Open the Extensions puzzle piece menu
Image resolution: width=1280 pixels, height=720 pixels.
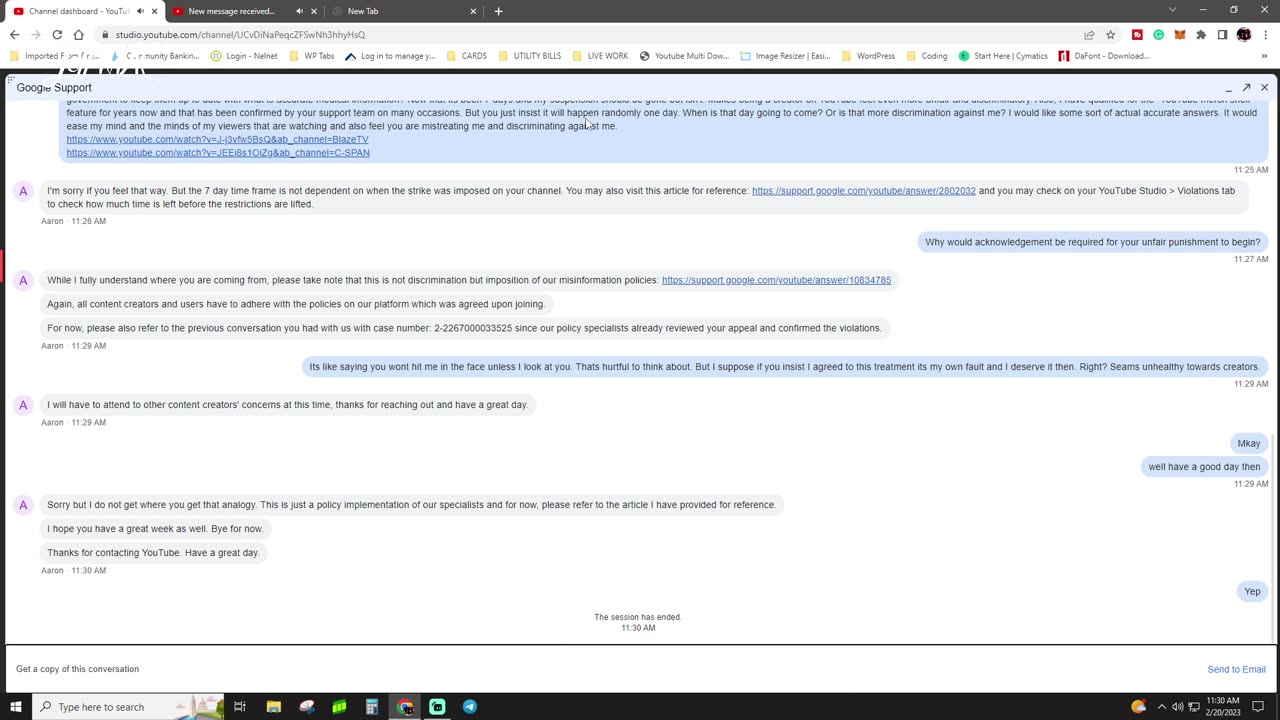click(1201, 35)
